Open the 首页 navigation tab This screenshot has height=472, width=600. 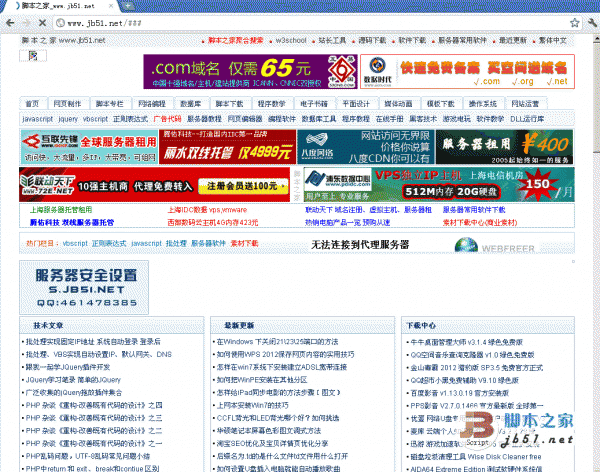[32, 104]
